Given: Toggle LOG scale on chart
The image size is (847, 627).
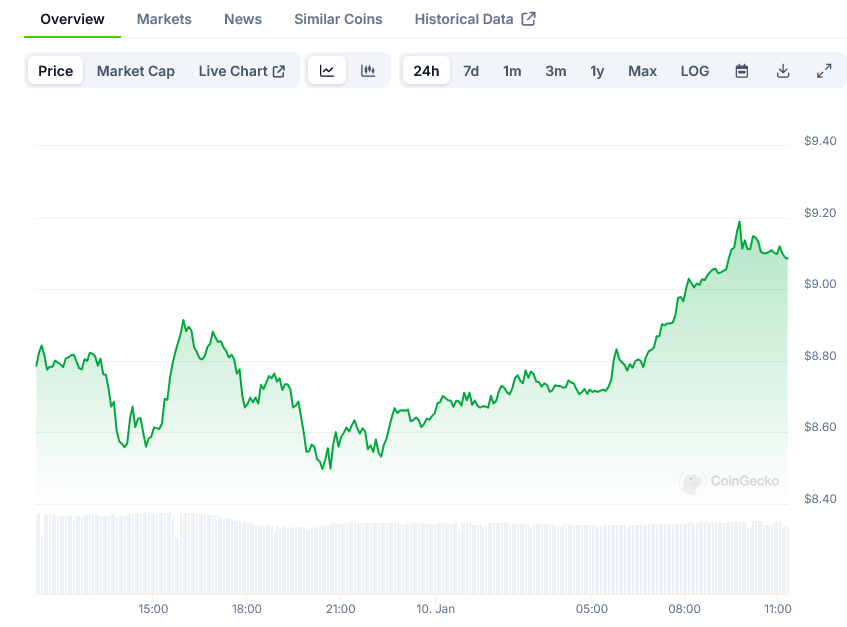Looking at the screenshot, I should click(695, 71).
